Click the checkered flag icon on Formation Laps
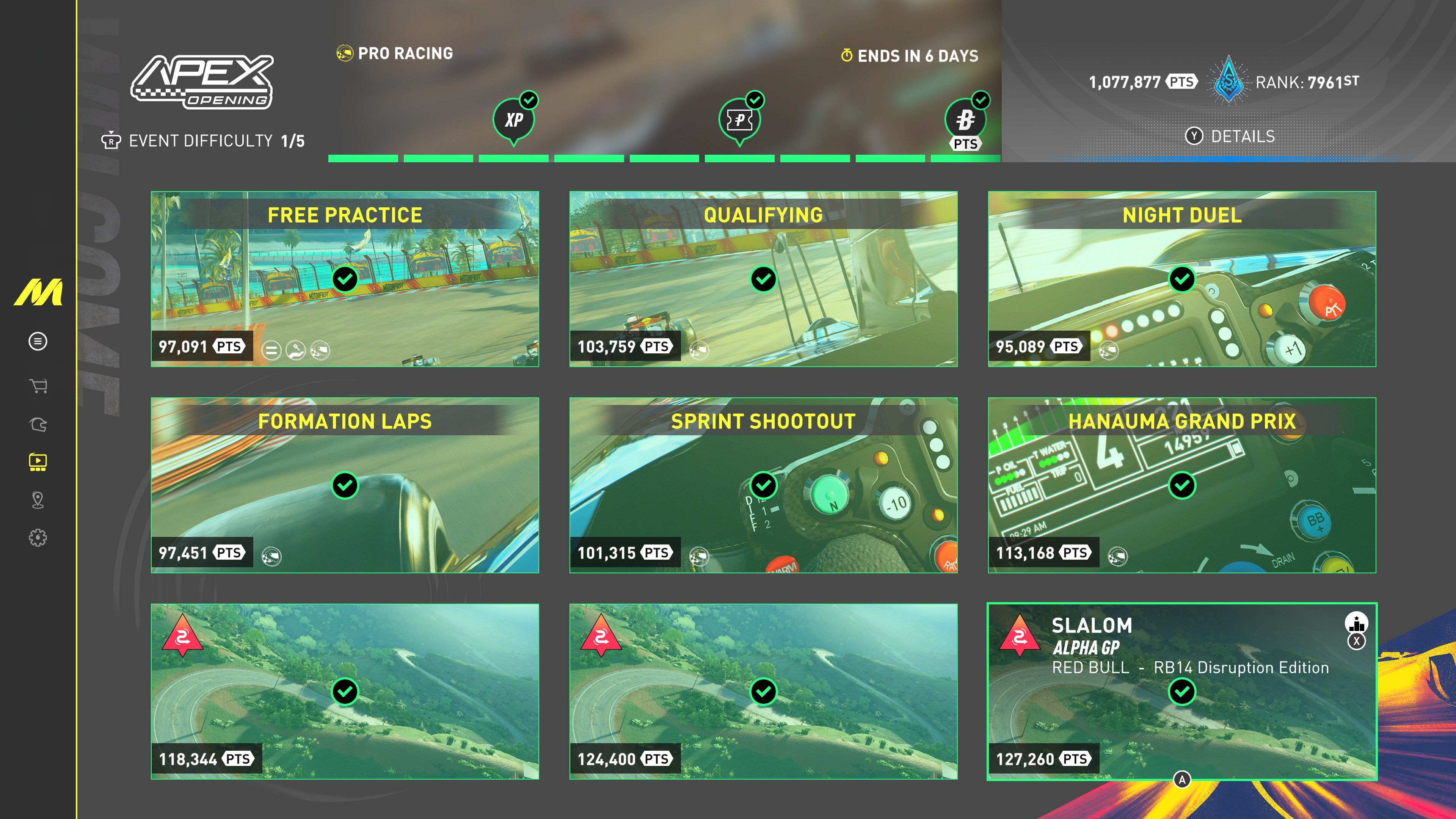1456x819 pixels. 271,557
